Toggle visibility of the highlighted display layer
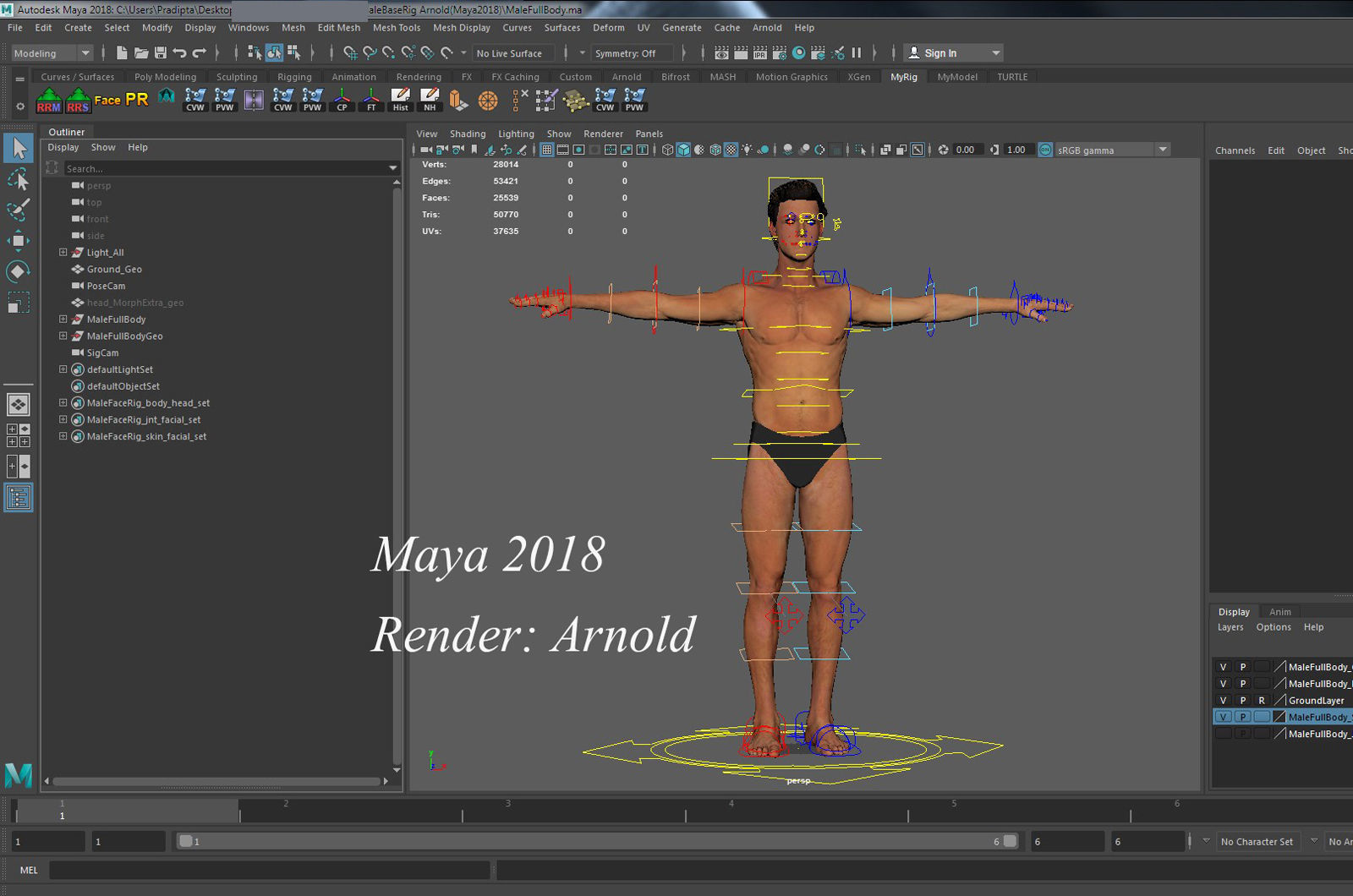This screenshot has height=896, width=1353. pos(1223,717)
